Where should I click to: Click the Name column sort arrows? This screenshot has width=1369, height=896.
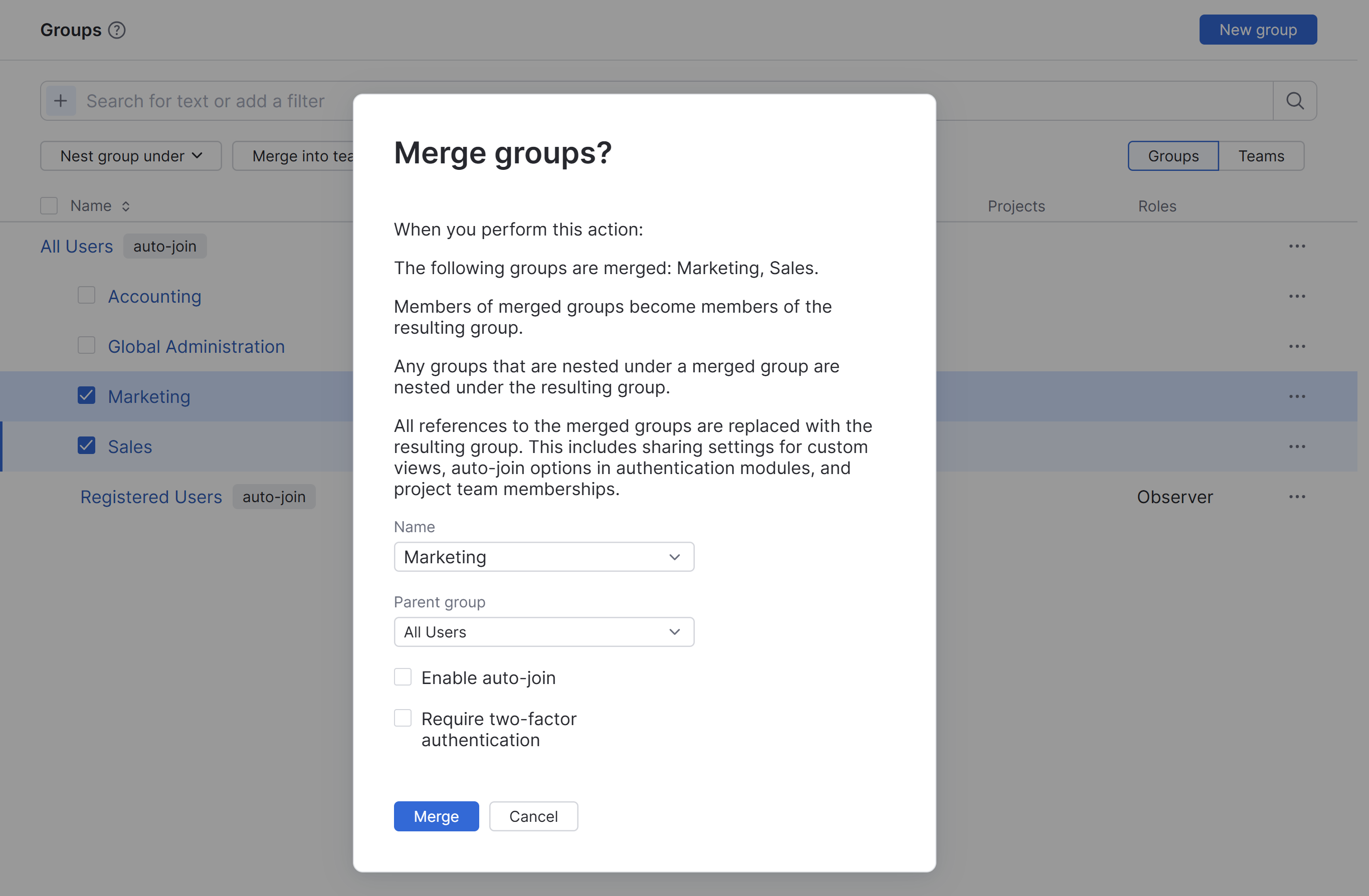(125, 205)
